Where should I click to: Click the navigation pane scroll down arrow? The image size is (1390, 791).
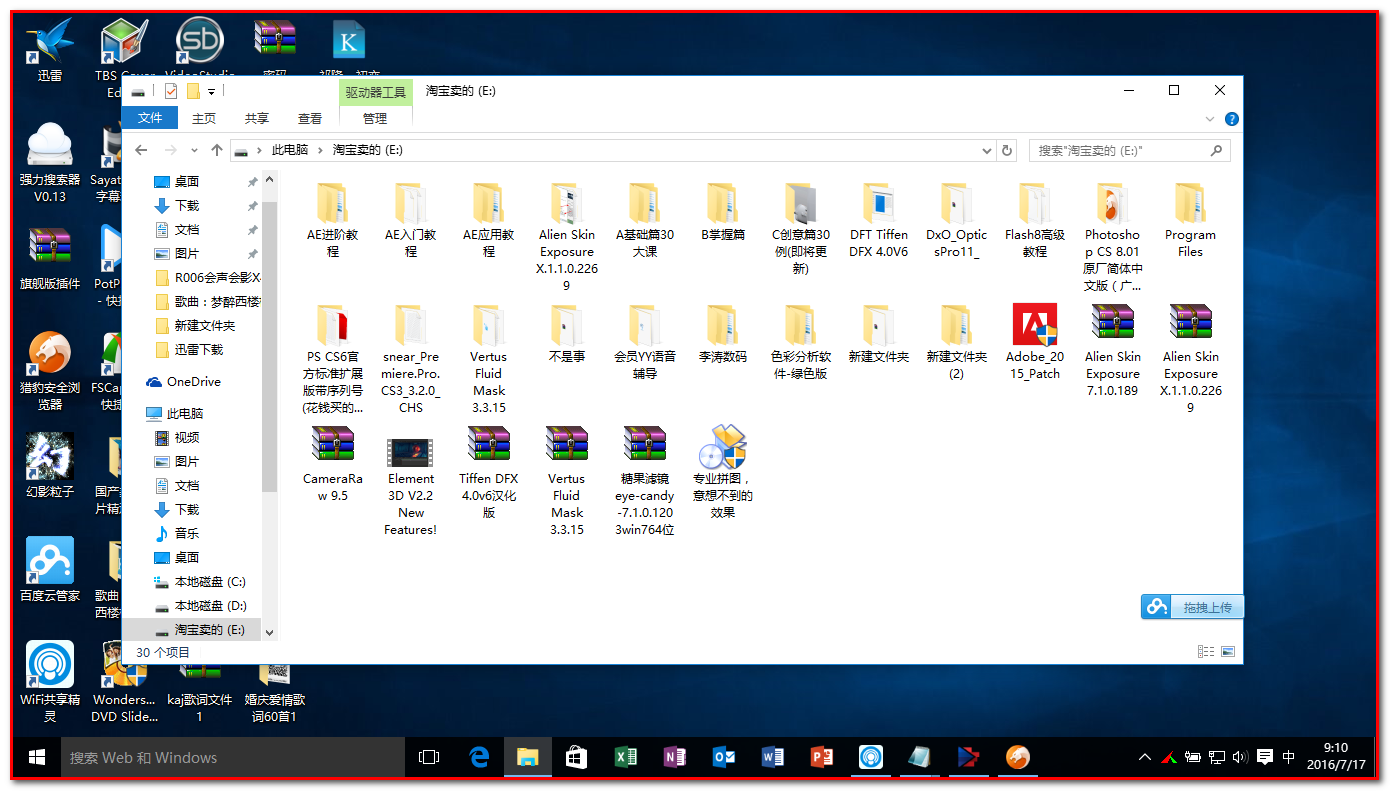tap(269, 633)
